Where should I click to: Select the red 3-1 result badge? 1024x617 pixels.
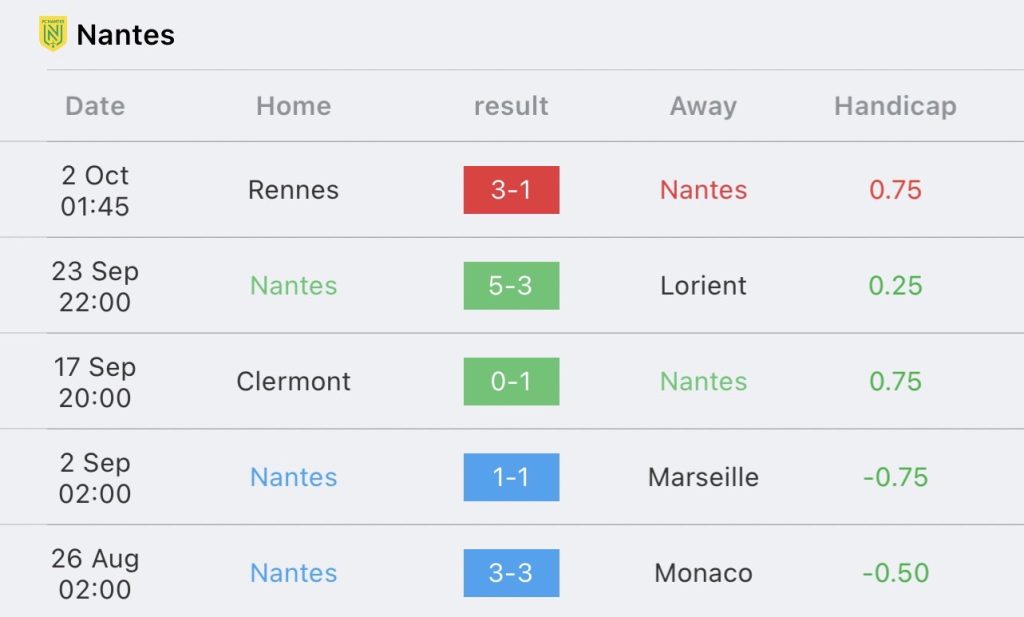[511, 190]
